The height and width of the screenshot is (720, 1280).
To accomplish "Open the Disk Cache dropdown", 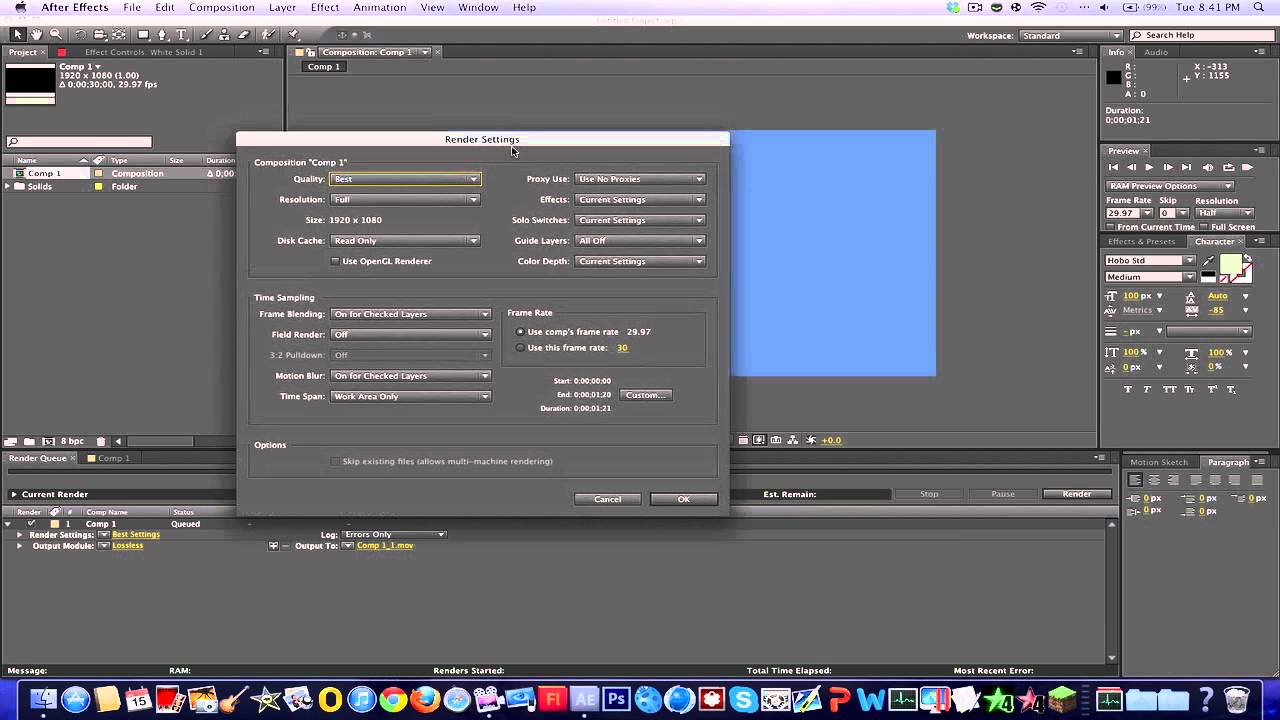I will [405, 241].
